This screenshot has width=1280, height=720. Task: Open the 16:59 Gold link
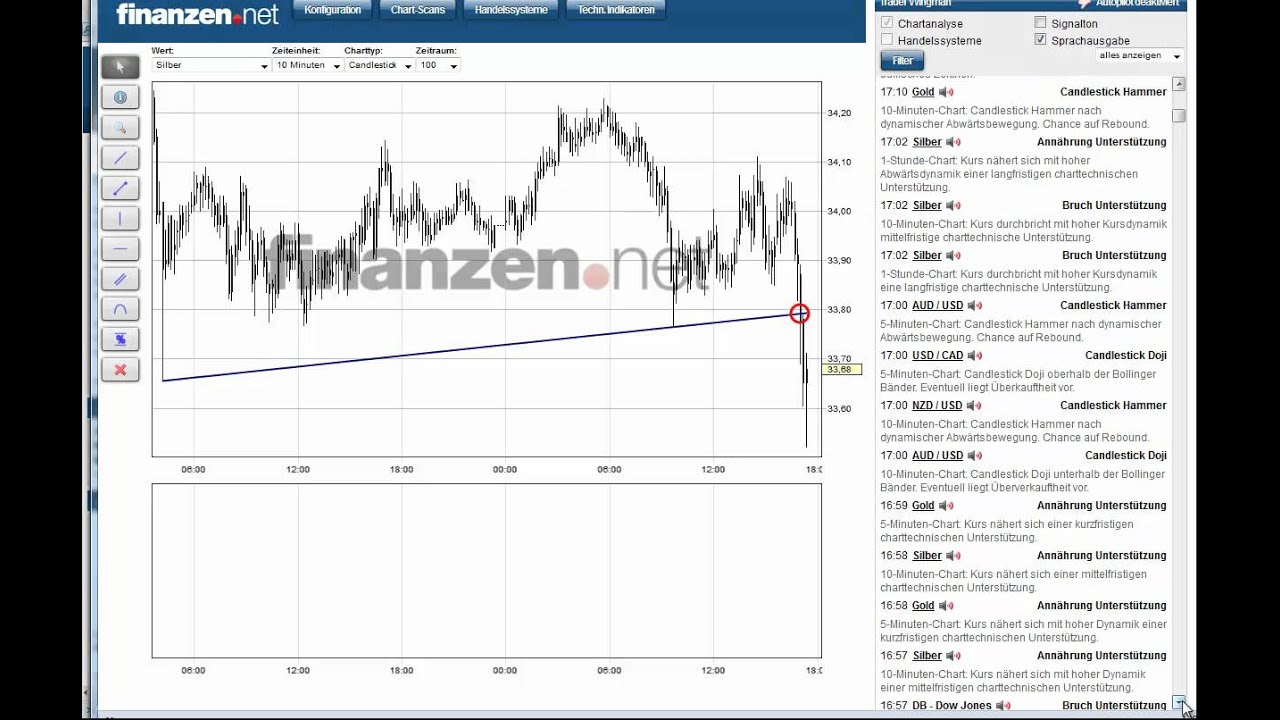click(923, 505)
